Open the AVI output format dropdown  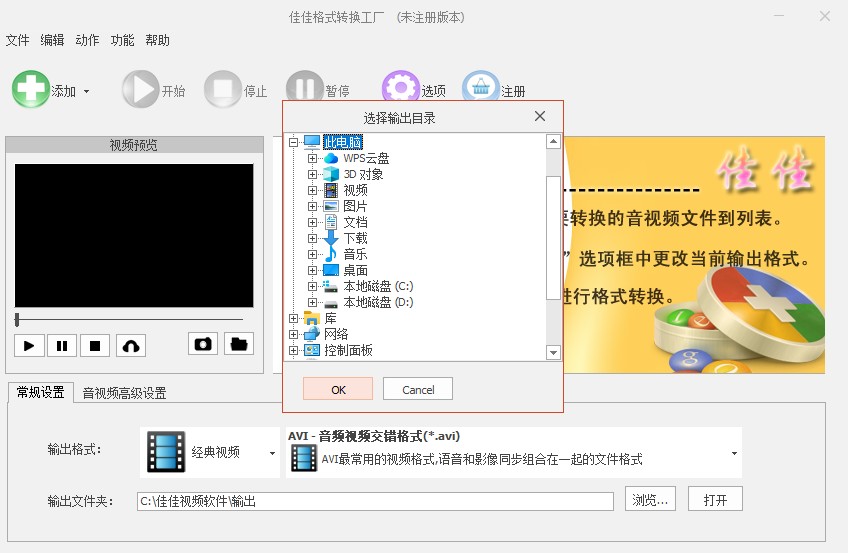pyautogui.click(x=734, y=453)
